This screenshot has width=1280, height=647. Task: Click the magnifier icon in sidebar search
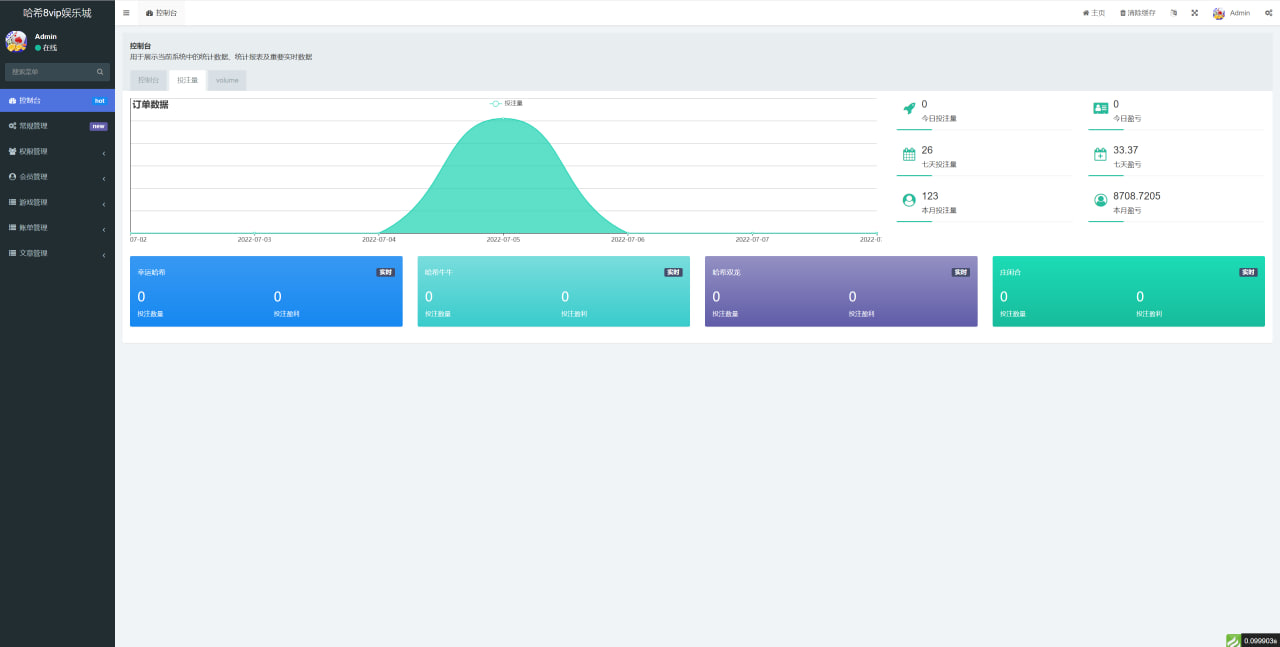tap(100, 72)
